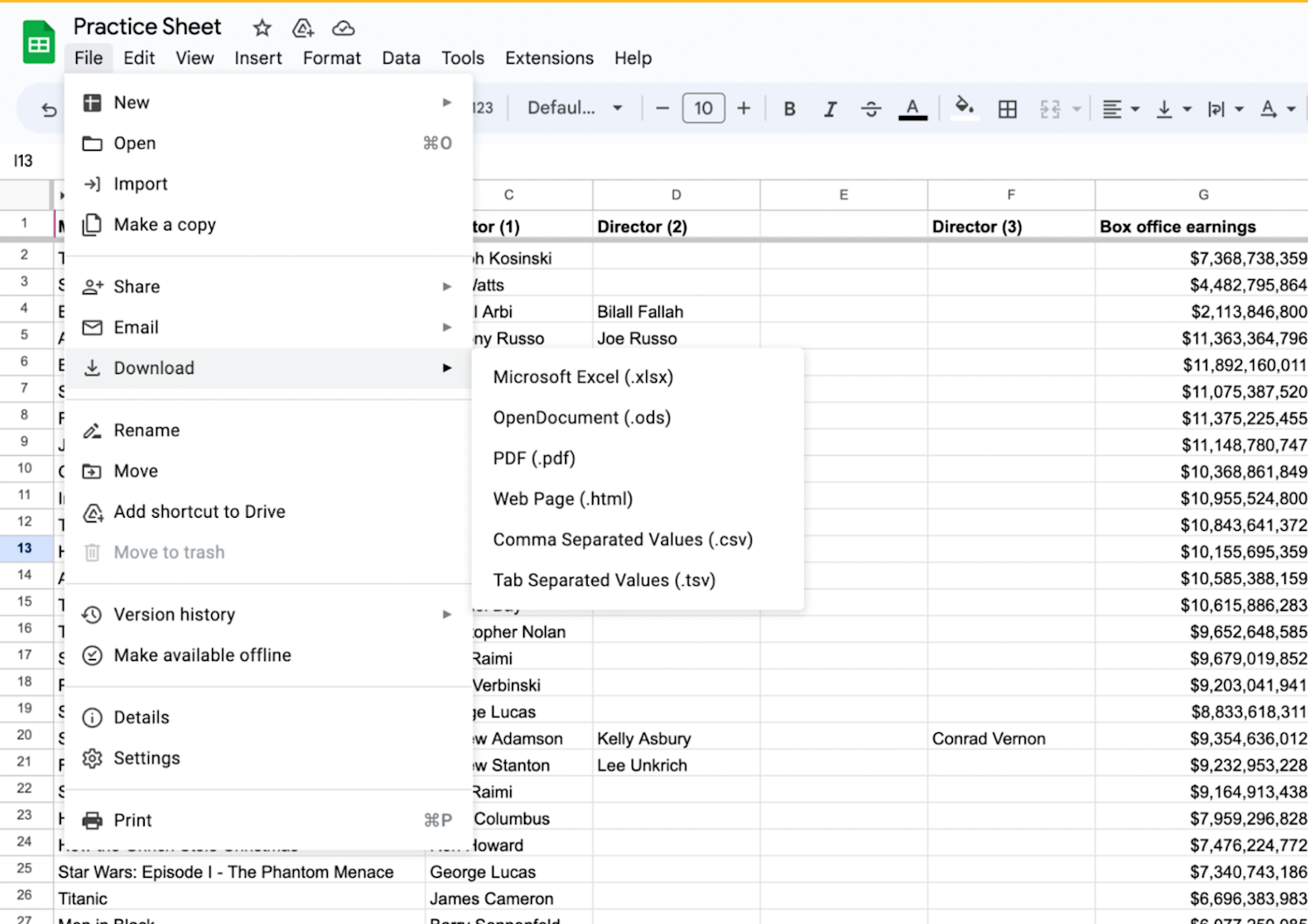Open fill color paint bucket
The width and height of the screenshot is (1308, 924).
click(x=964, y=108)
